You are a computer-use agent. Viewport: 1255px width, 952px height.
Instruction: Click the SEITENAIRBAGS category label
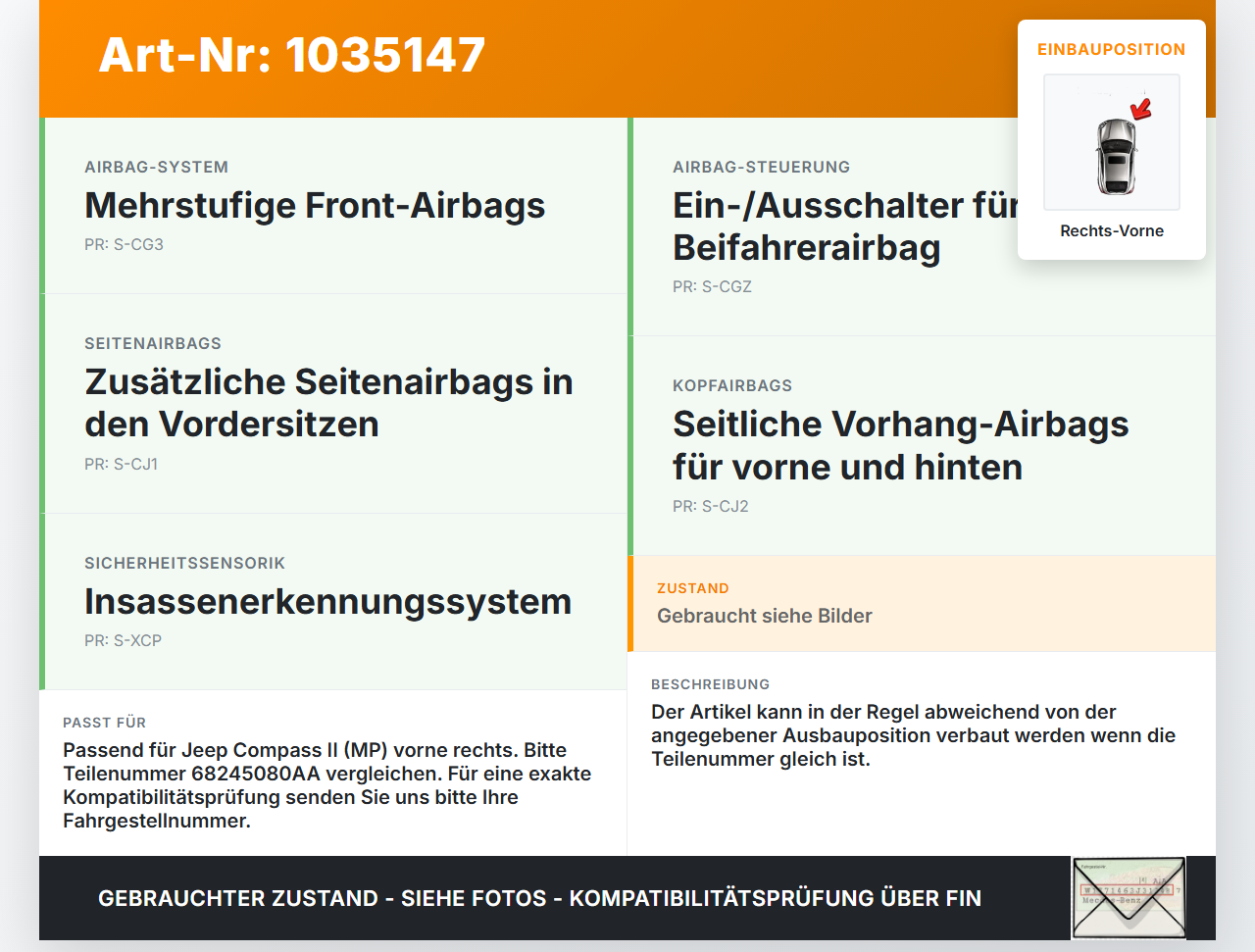153,343
